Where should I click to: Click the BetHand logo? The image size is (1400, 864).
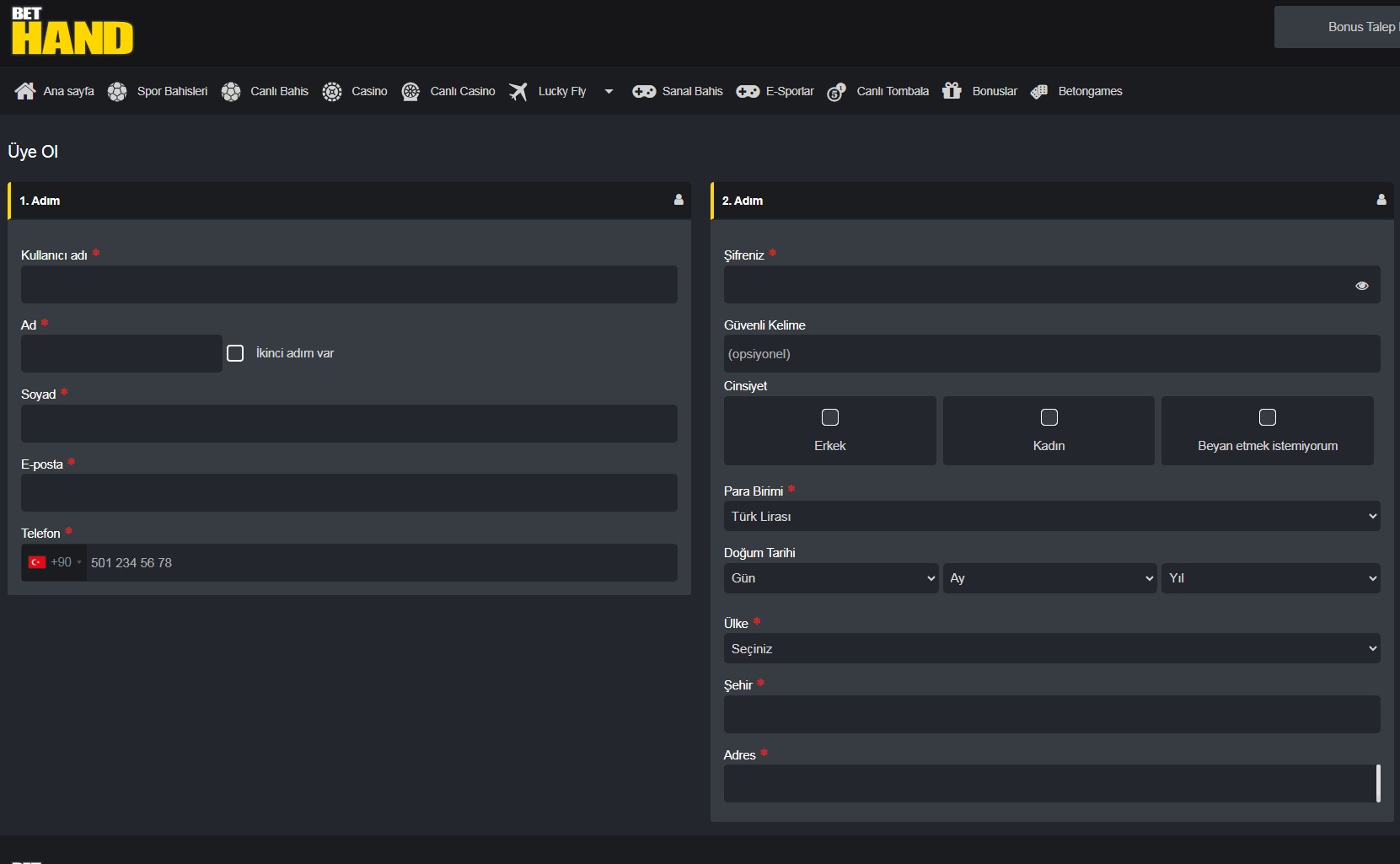coord(72,31)
